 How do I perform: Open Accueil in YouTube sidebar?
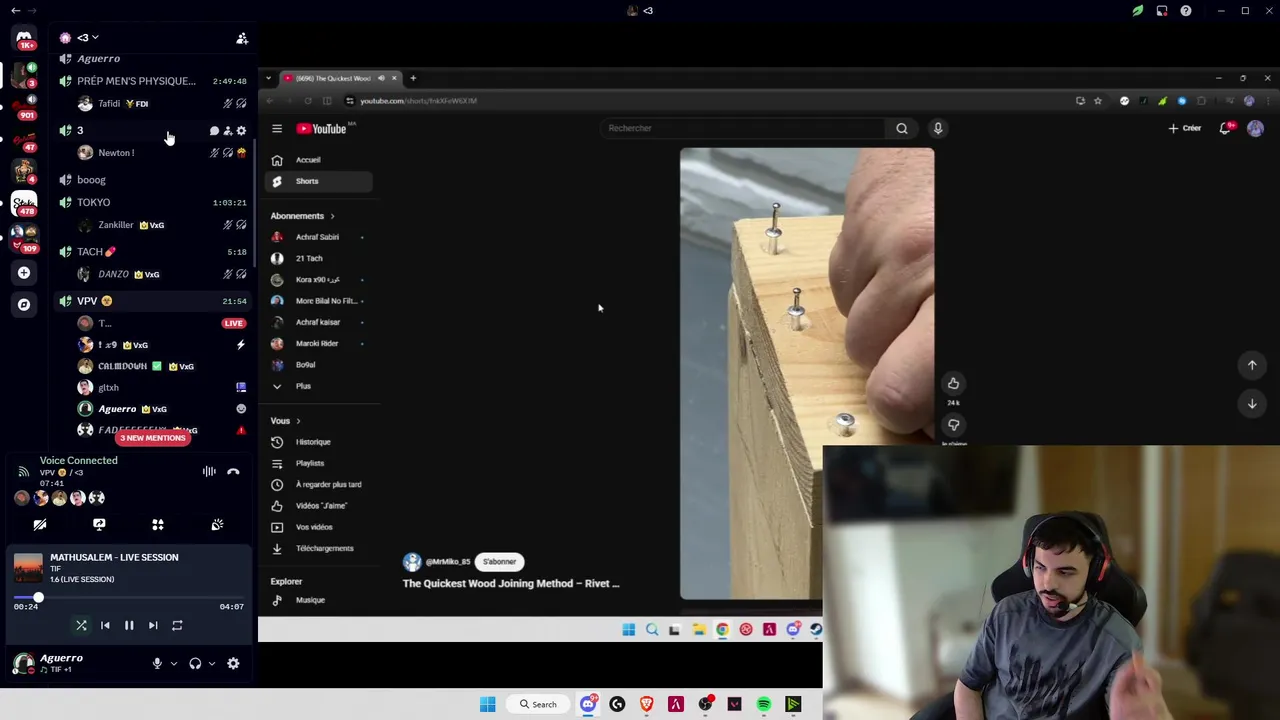tap(319, 160)
